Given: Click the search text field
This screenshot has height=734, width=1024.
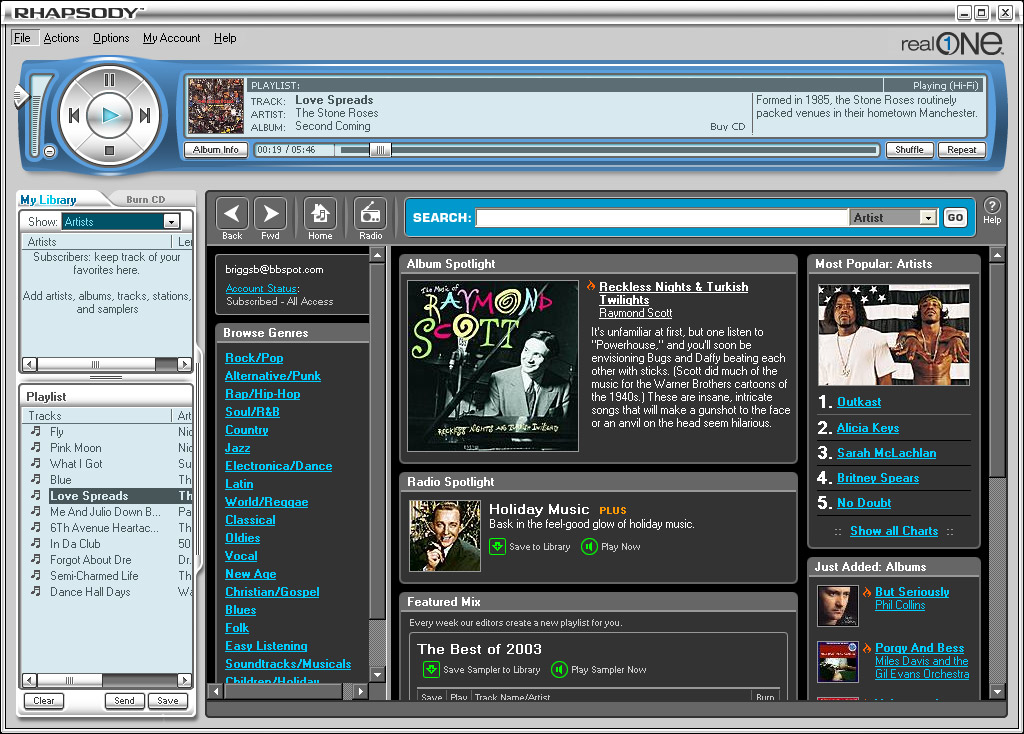Looking at the screenshot, I should click(662, 217).
